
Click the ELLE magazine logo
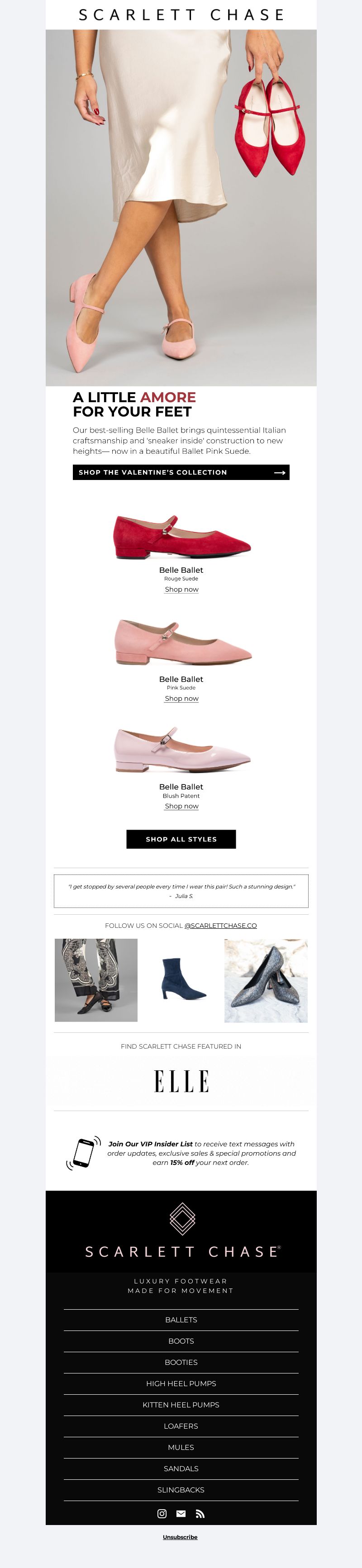click(181, 1080)
